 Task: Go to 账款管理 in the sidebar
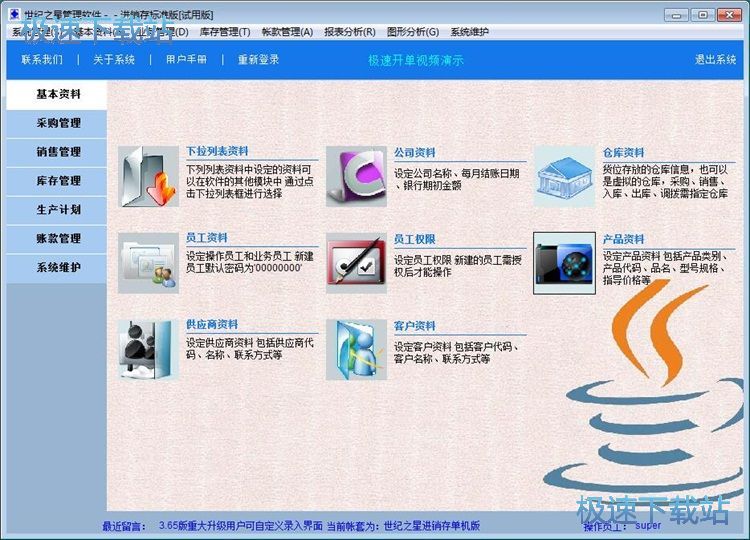(x=57, y=239)
